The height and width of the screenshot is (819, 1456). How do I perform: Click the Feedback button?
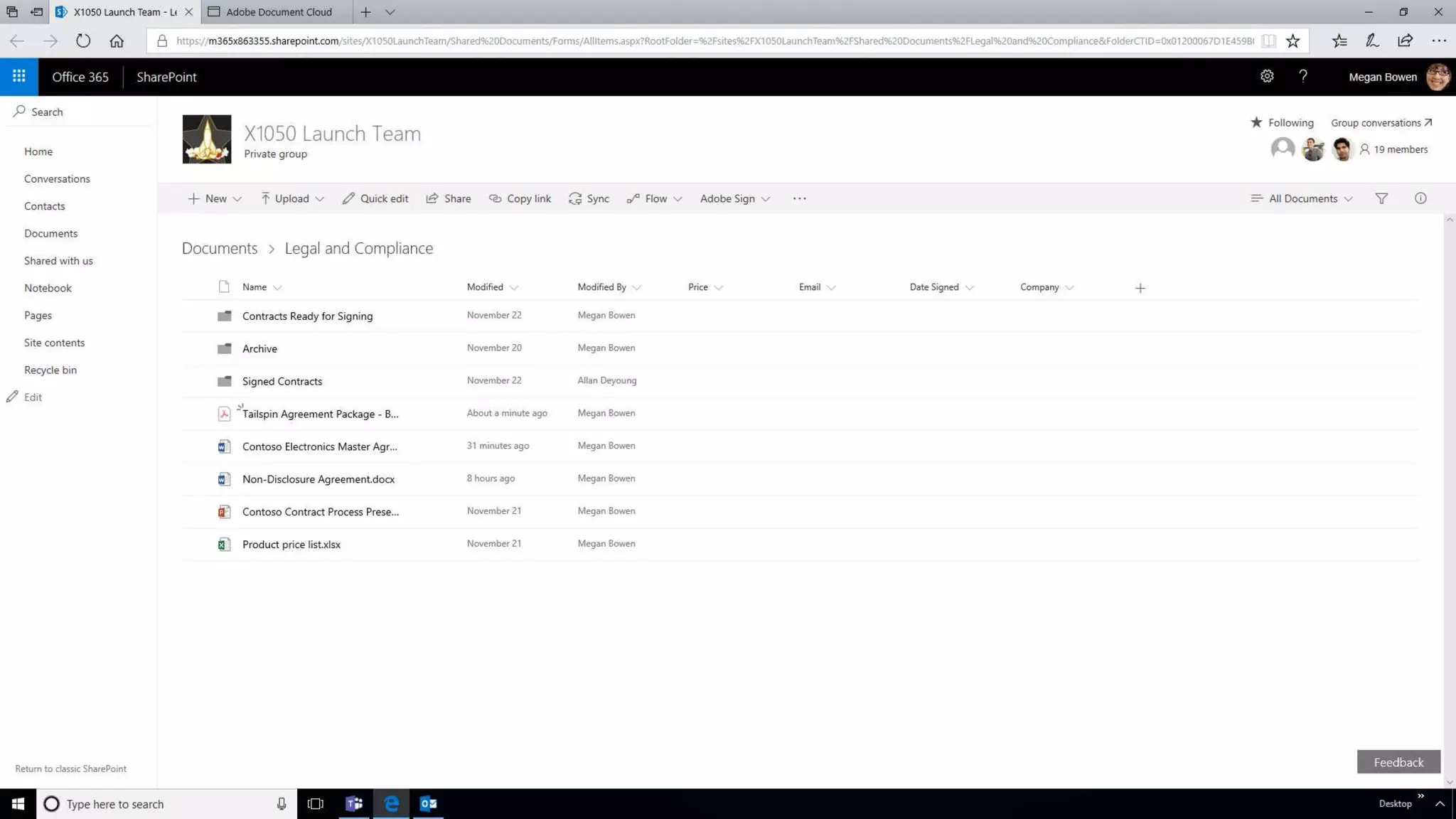1398,762
